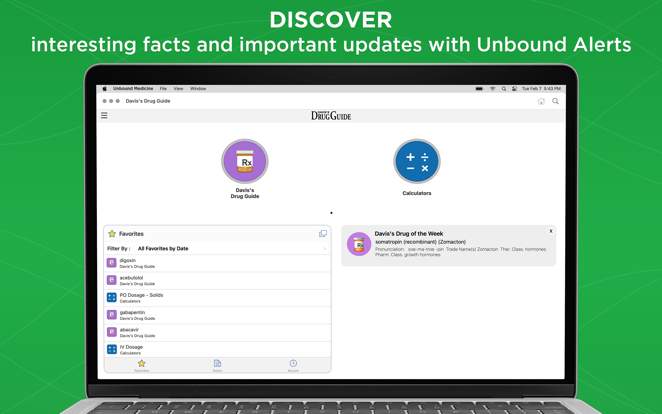Click abacavir's purple drug icon
This screenshot has width=662, height=414.
click(x=111, y=332)
